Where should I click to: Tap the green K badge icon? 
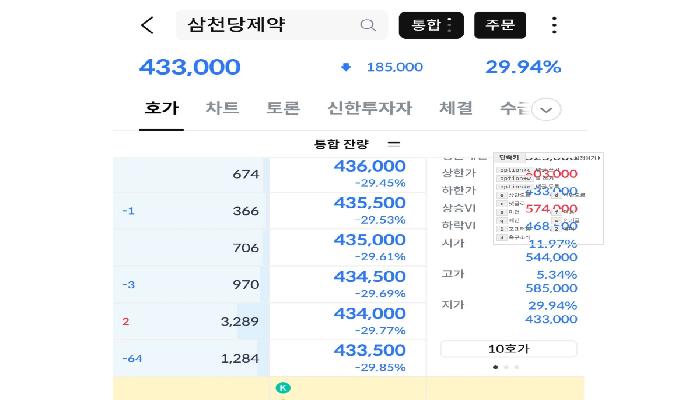click(x=282, y=388)
